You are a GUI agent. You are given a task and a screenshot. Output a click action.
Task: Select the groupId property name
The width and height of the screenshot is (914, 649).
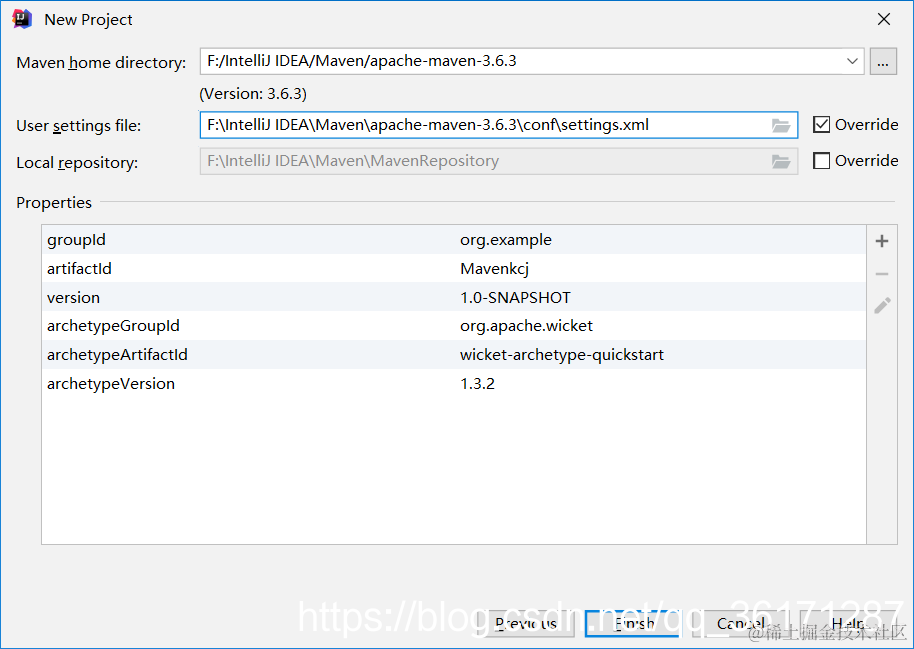pos(76,240)
